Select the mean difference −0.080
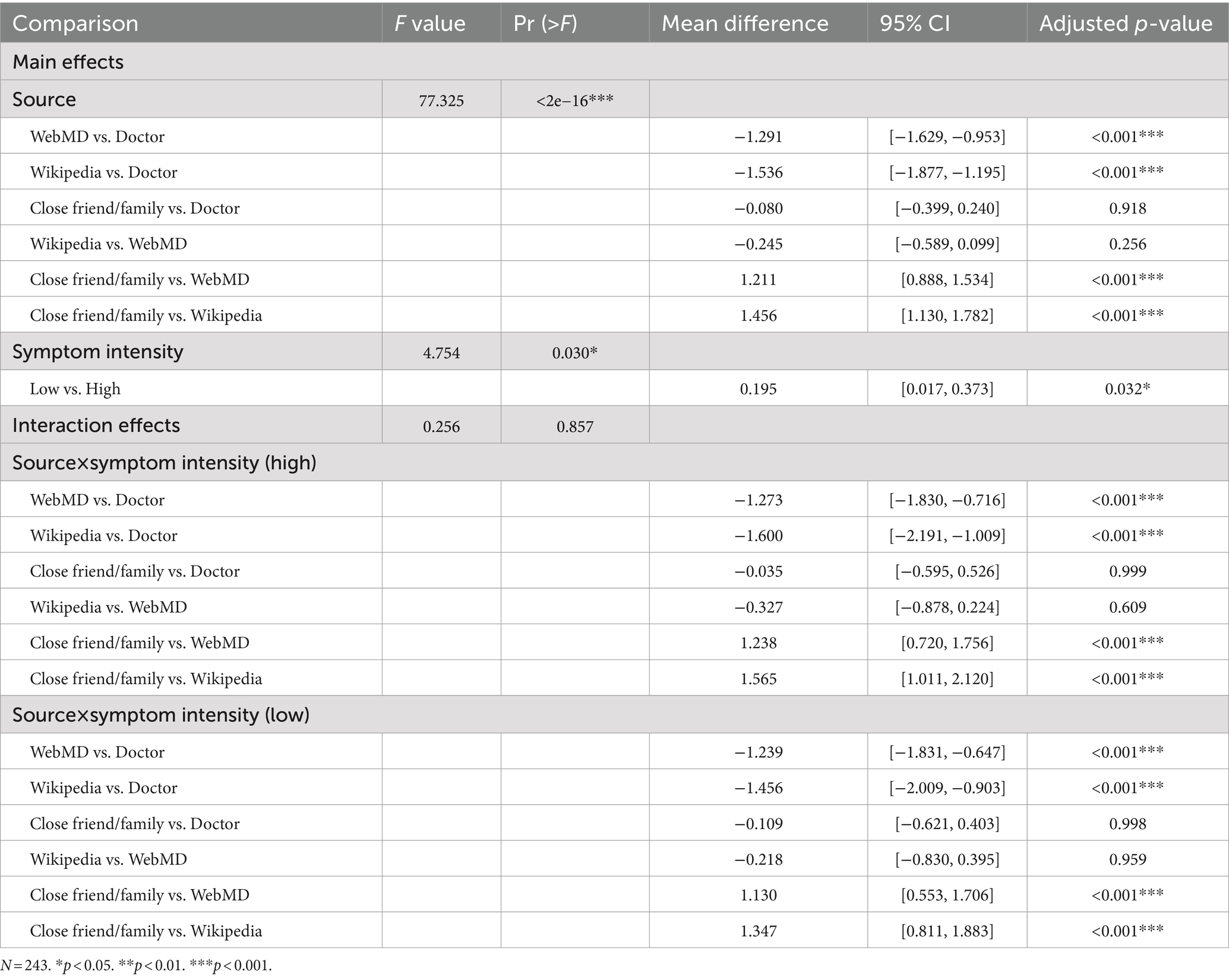The height and width of the screenshot is (980, 1229). coord(759,208)
